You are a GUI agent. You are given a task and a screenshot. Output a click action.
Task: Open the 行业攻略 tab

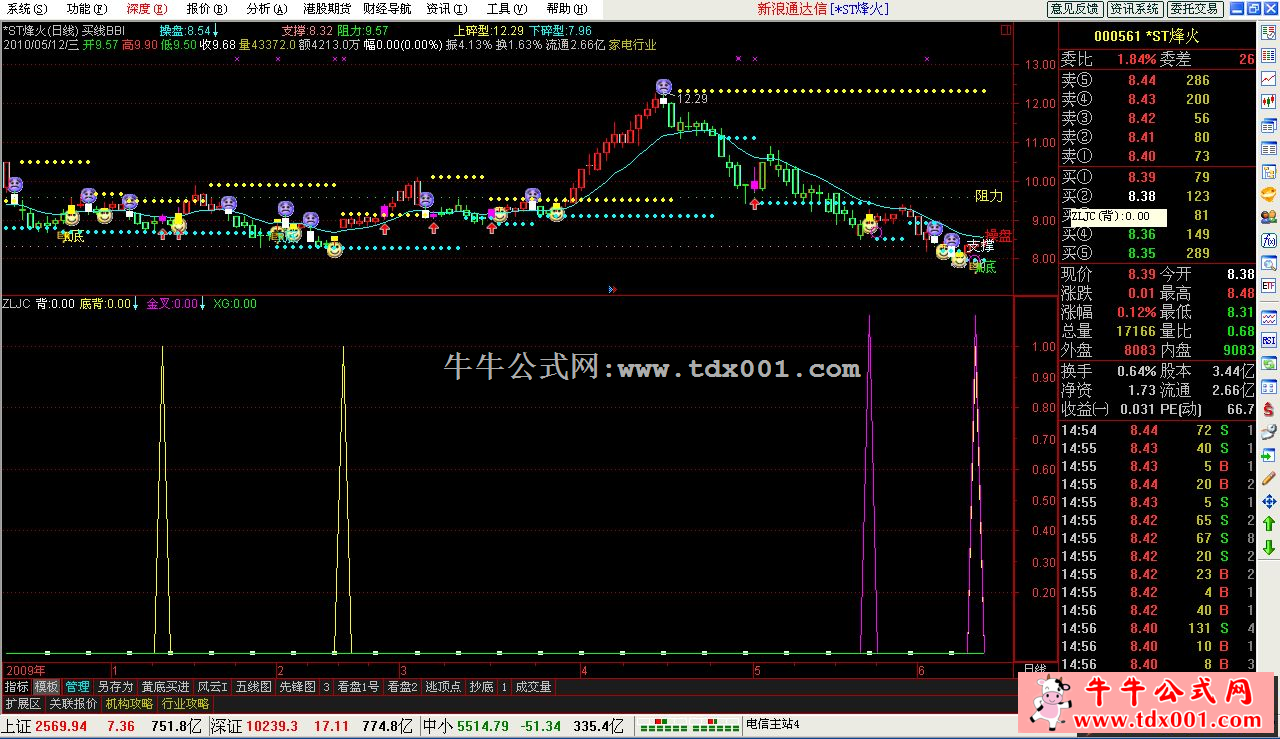tap(185, 703)
